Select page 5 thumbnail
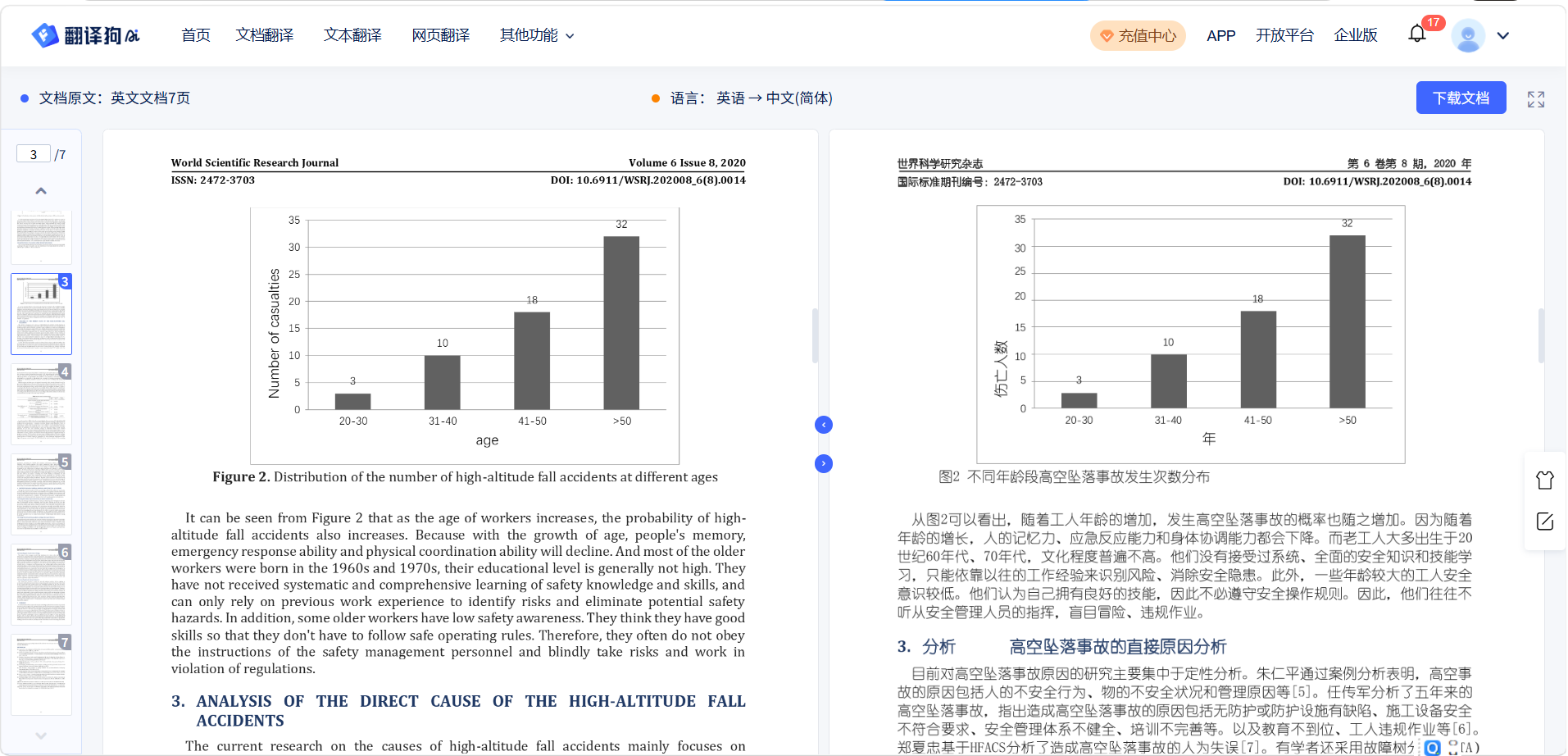The height and width of the screenshot is (756, 1568). [x=41, y=494]
